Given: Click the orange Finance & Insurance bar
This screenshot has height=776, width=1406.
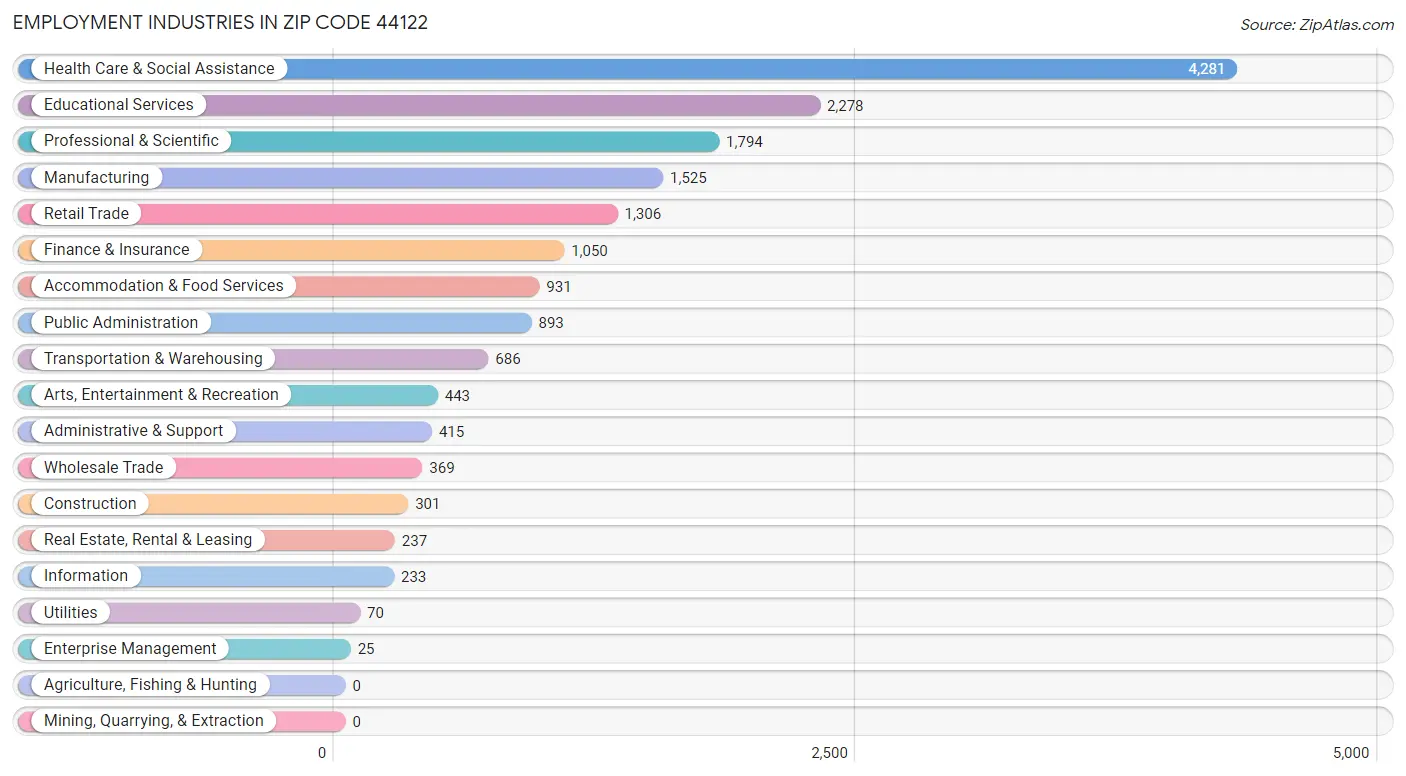Looking at the screenshot, I should 291,250.
